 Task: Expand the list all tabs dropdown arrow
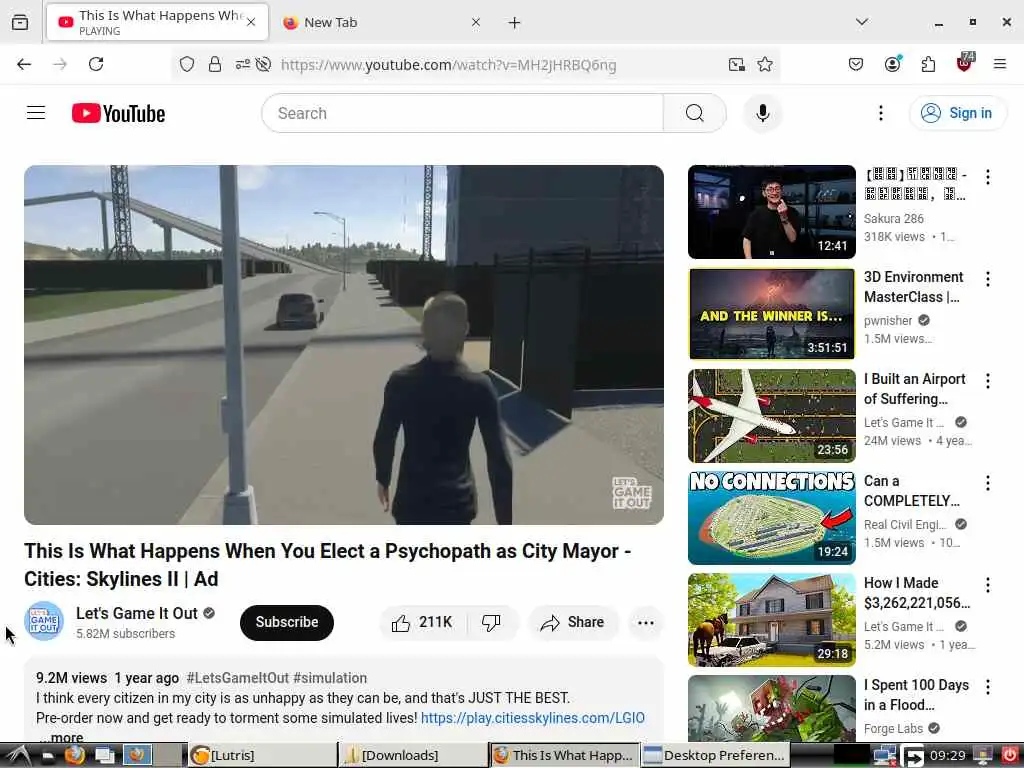pos(861,22)
